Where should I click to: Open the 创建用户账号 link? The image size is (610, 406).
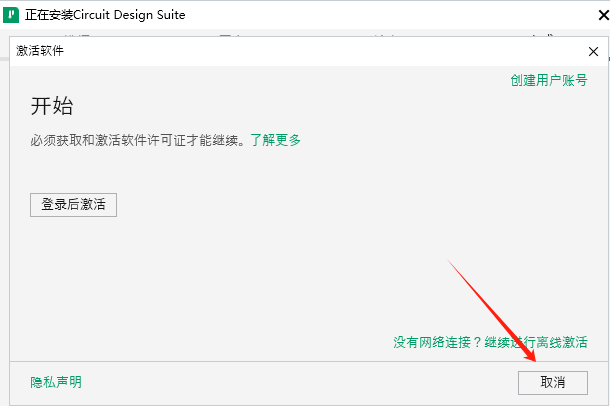(549, 80)
